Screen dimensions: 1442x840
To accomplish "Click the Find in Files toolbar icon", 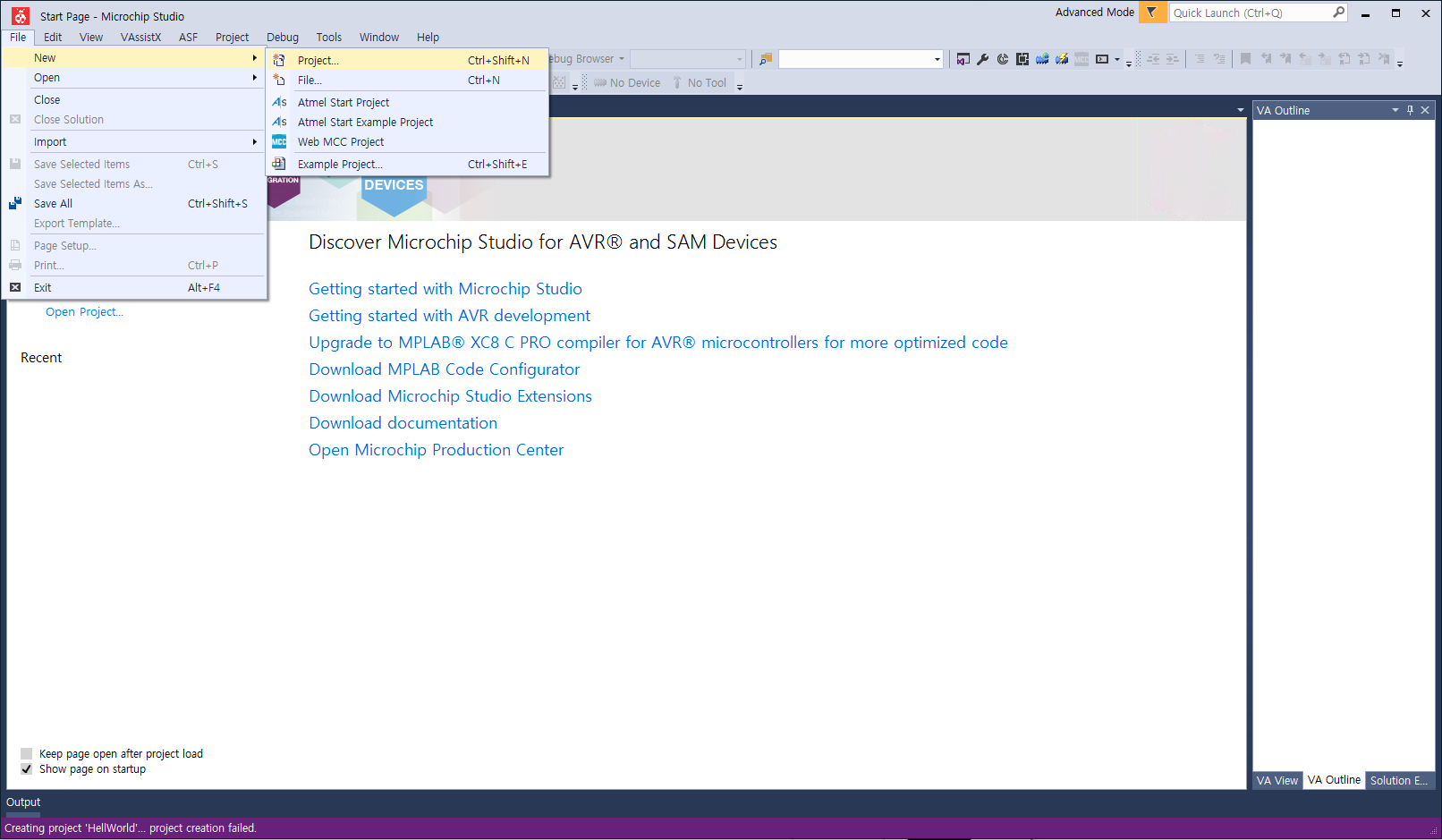I will pyautogui.click(x=766, y=59).
